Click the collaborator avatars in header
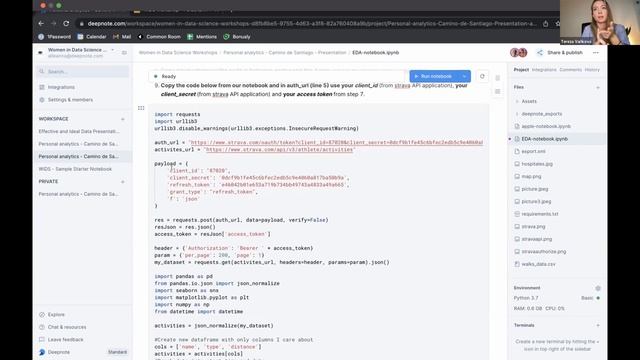Image resolution: width=640 pixels, height=360 pixels. [518, 53]
